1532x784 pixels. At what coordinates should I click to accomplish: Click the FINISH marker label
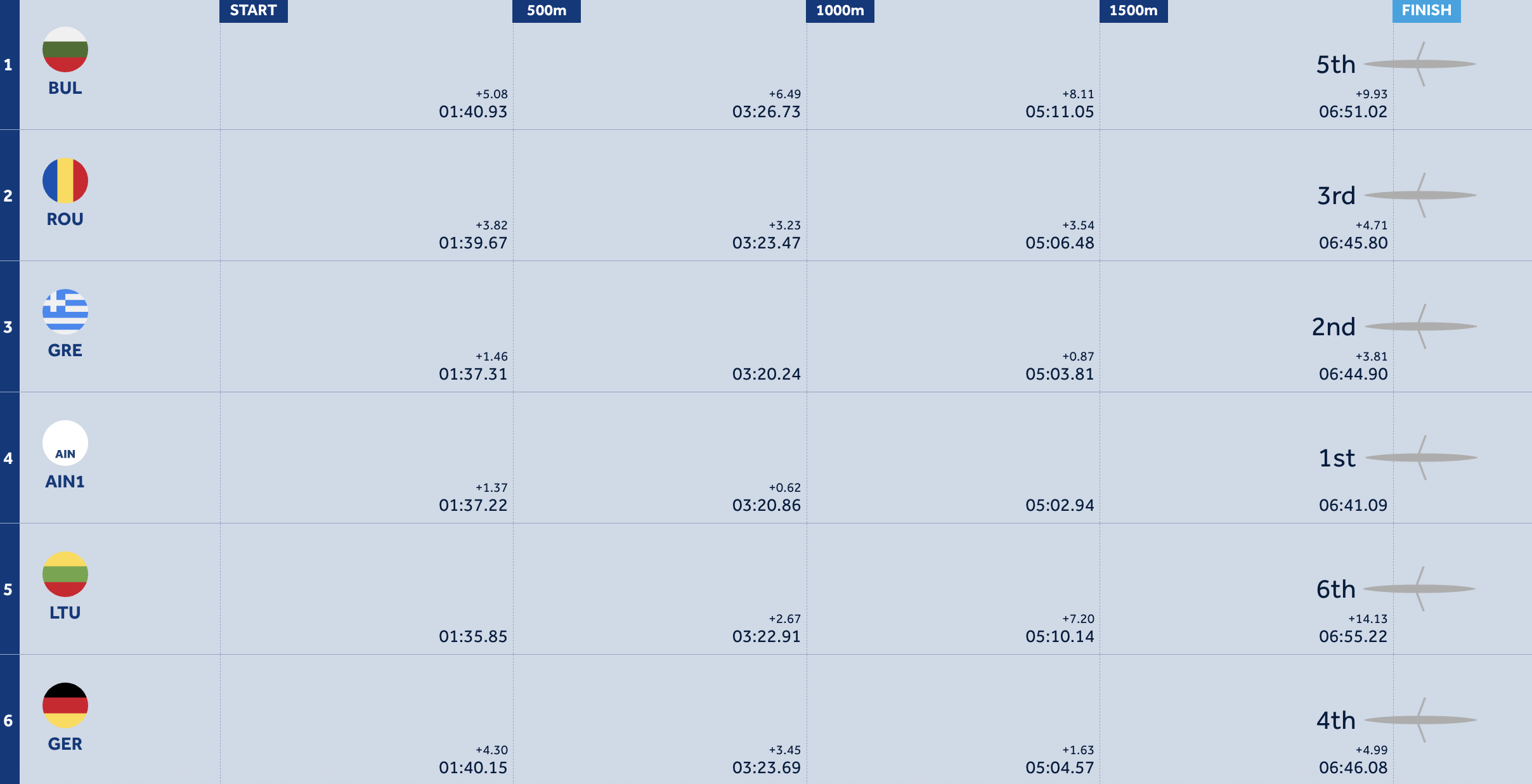click(1427, 11)
